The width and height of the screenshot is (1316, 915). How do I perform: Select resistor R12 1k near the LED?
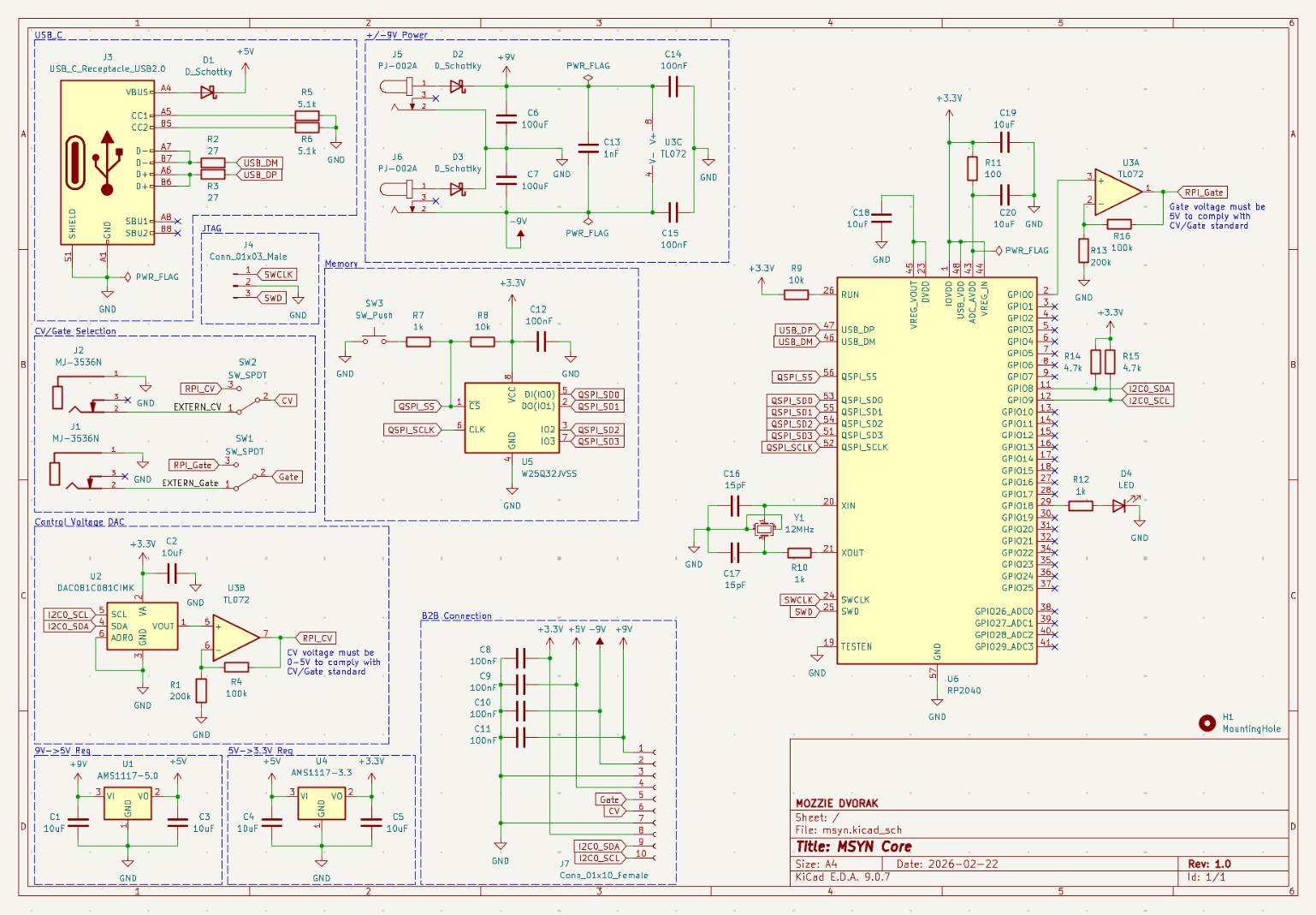click(x=1081, y=506)
